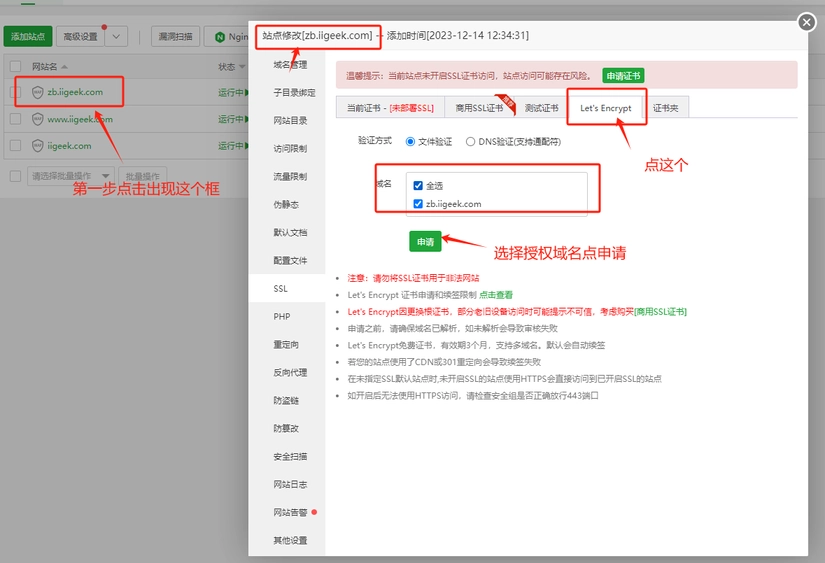Click the green 申请 button
Viewport: 825px width, 563px height.
click(x=425, y=242)
